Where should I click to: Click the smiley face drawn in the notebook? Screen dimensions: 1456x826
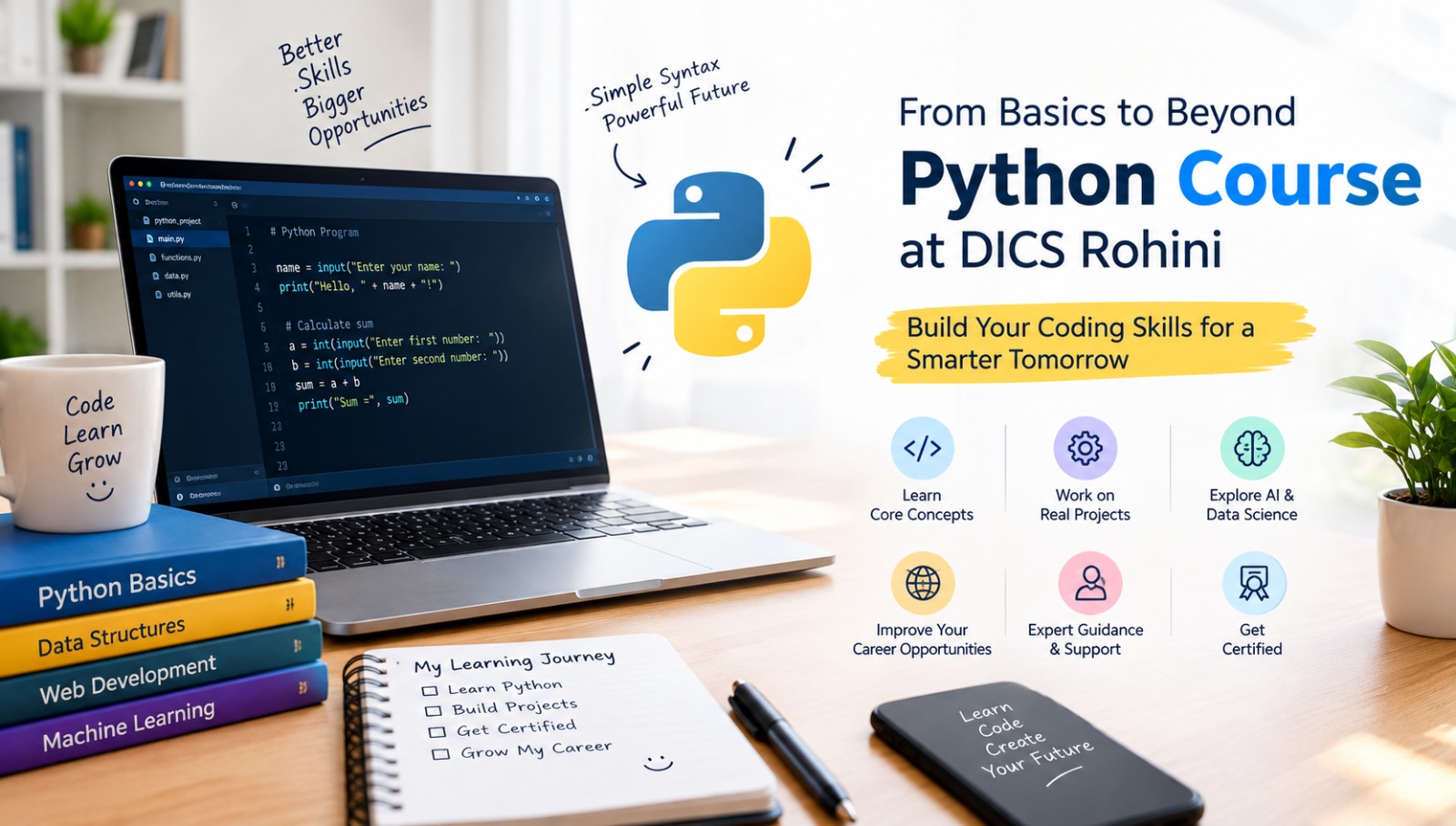pos(658,761)
